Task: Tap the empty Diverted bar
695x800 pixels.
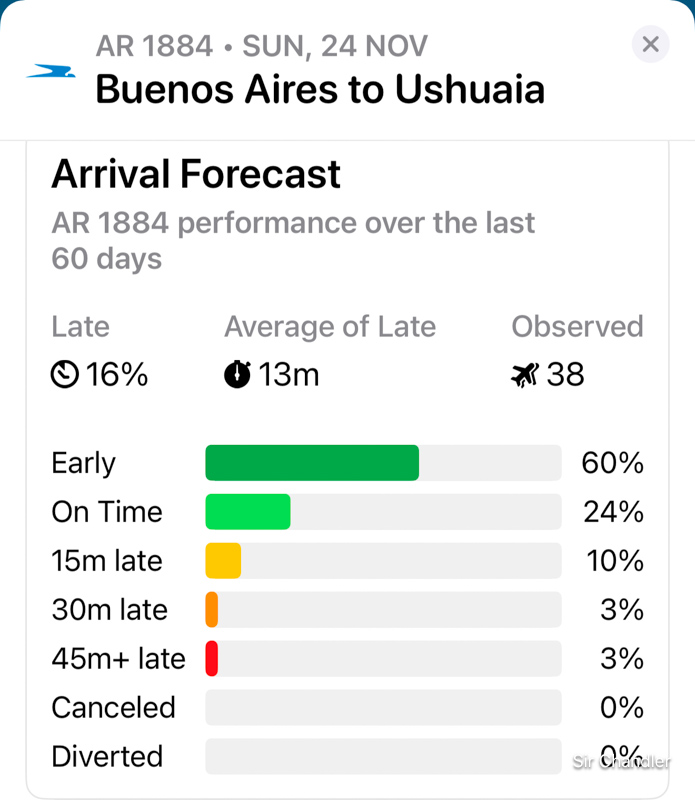Action: point(383,757)
